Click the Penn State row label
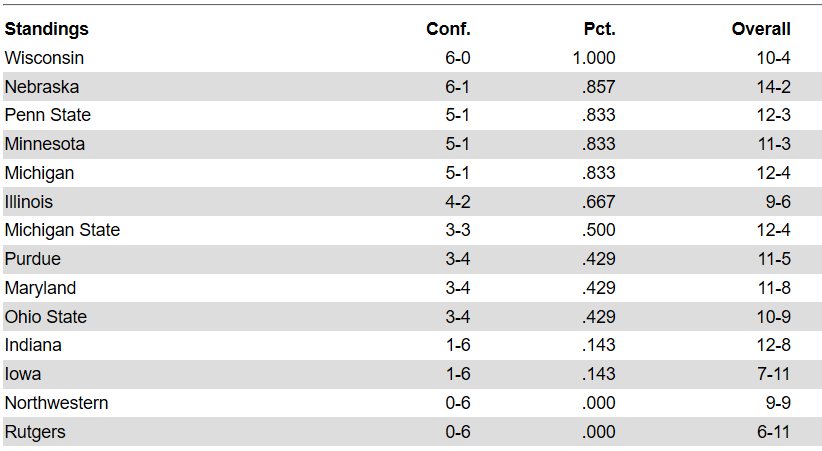This screenshot has width=822, height=451. 48,115
